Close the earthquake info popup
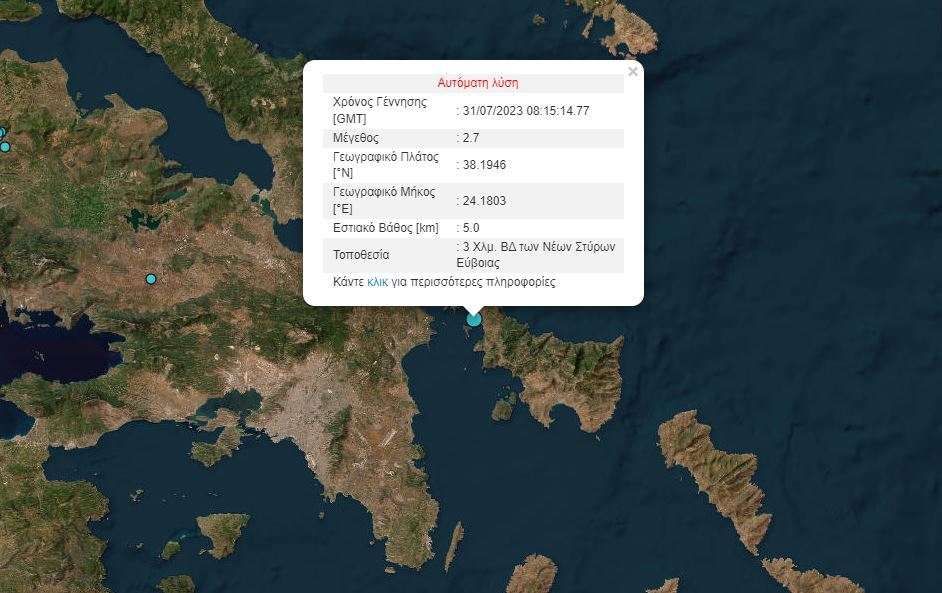Viewport: 942px width, 593px height. click(x=632, y=72)
